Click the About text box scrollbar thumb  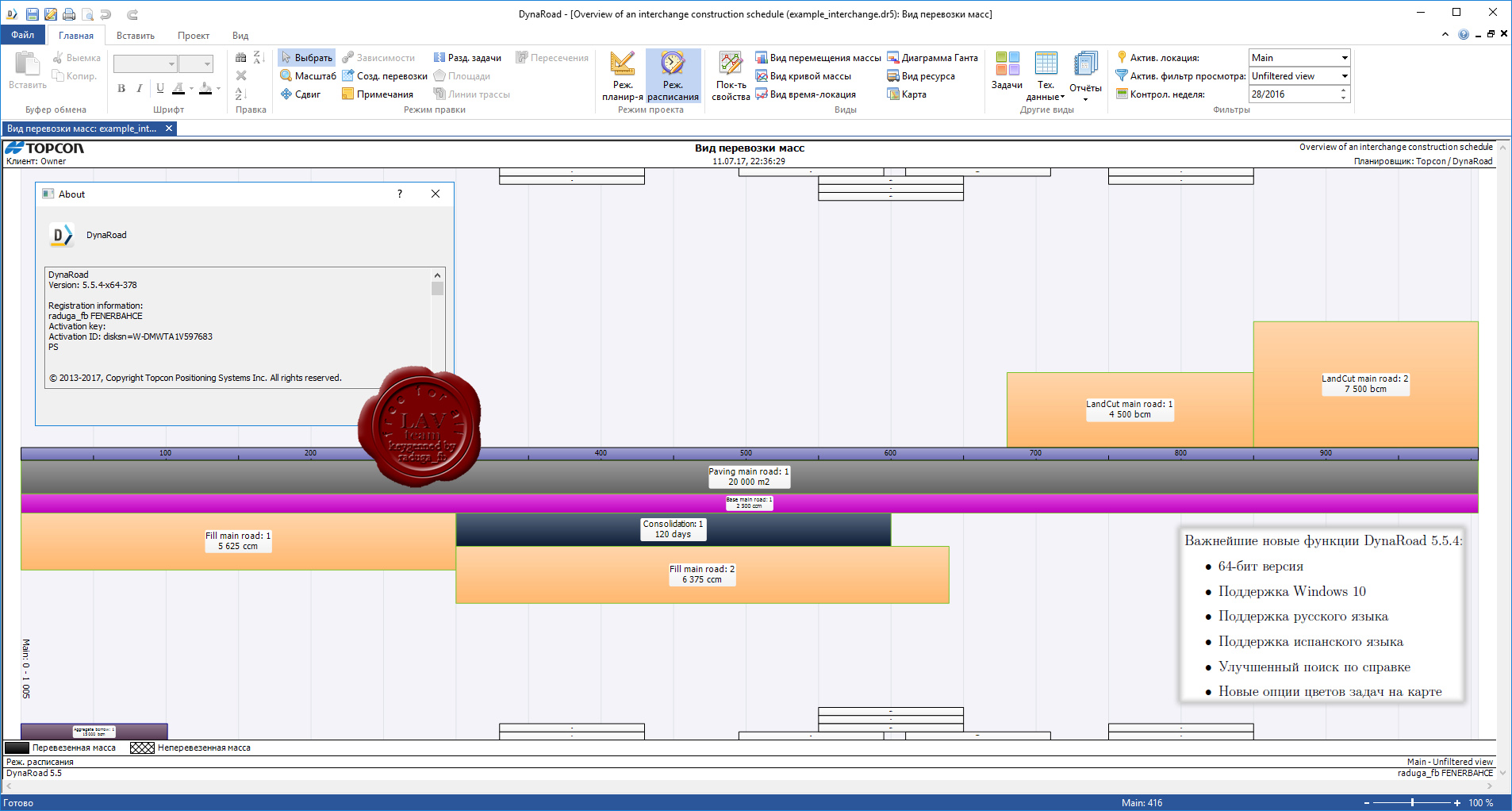(x=437, y=289)
